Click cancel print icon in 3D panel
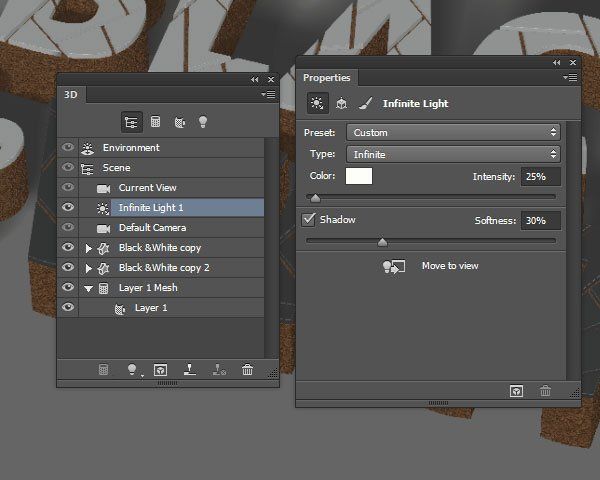 pos(219,370)
